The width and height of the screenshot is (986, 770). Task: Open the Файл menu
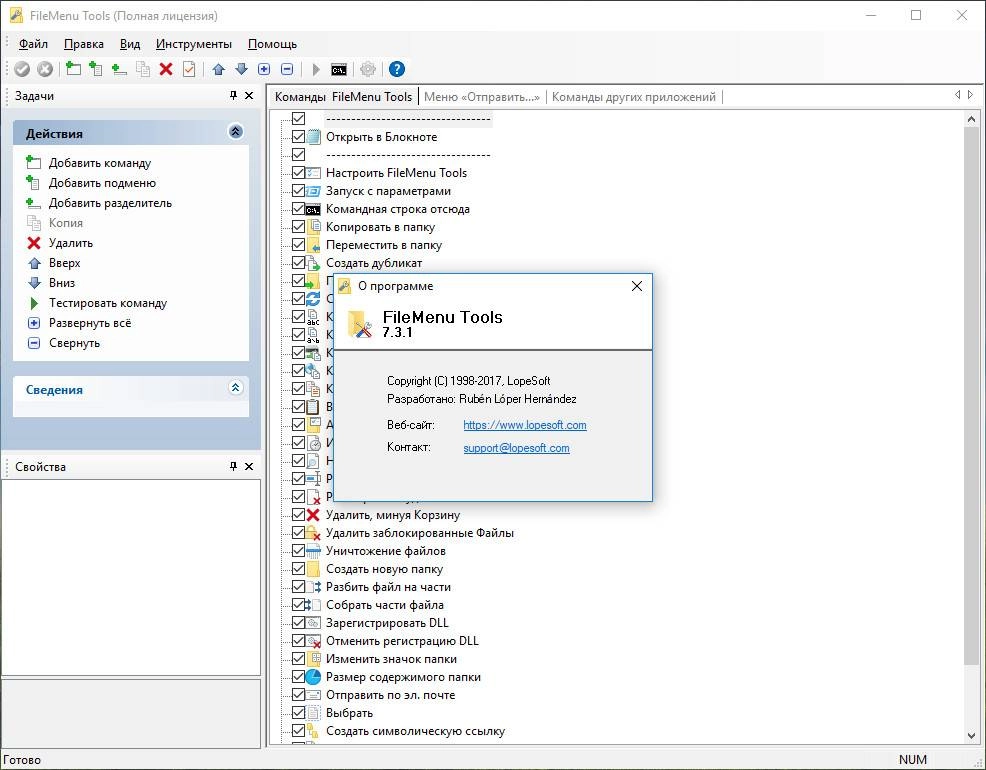(33, 44)
